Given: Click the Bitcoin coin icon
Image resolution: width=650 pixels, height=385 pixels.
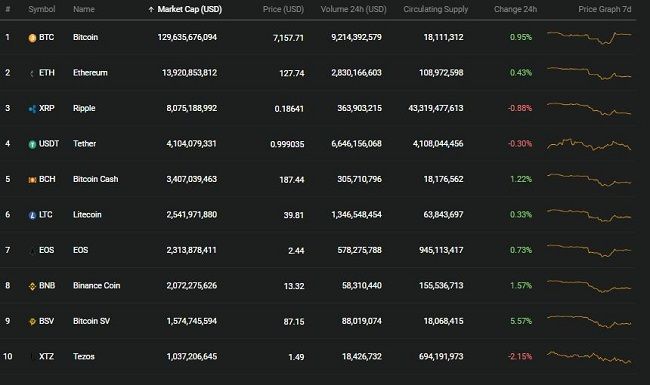Looking at the screenshot, I should coord(32,38).
